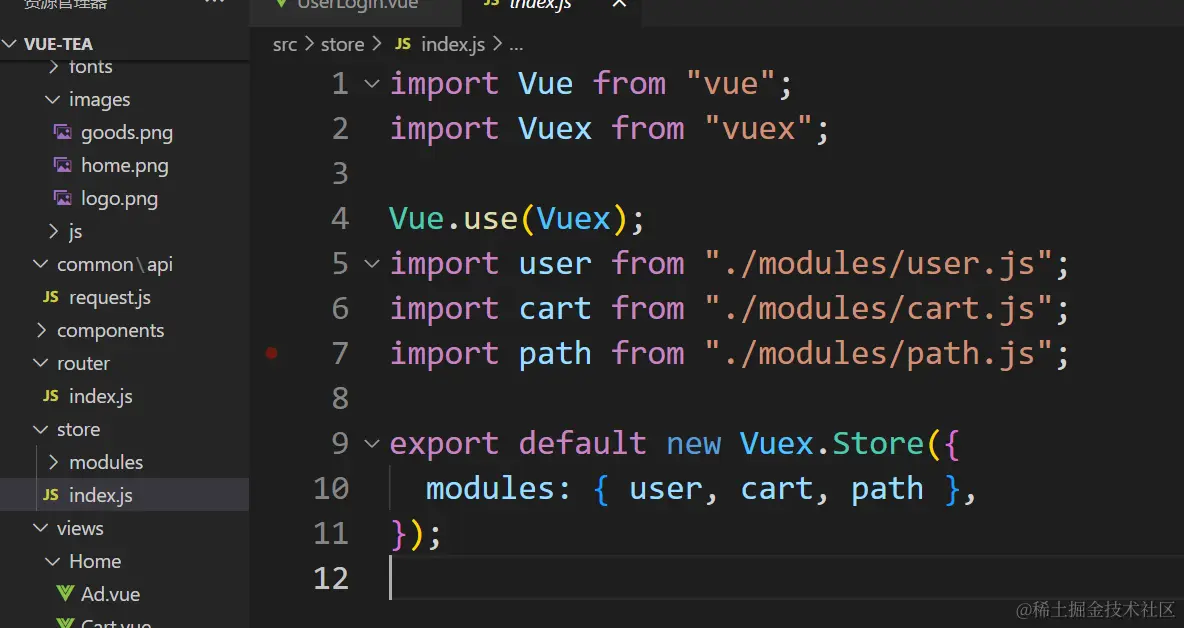Click "vuex" string on line 2
Viewport: 1184px width, 628px height.
pyautogui.click(x=758, y=128)
